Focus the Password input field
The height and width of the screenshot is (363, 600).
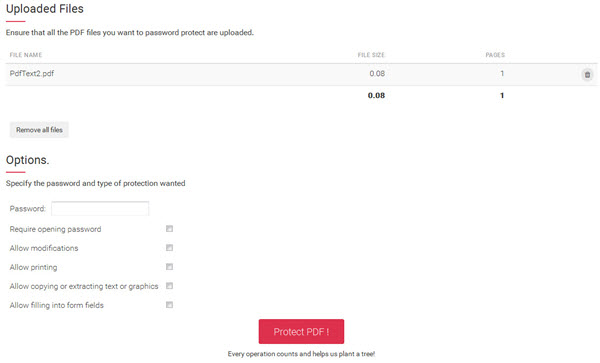(100, 208)
